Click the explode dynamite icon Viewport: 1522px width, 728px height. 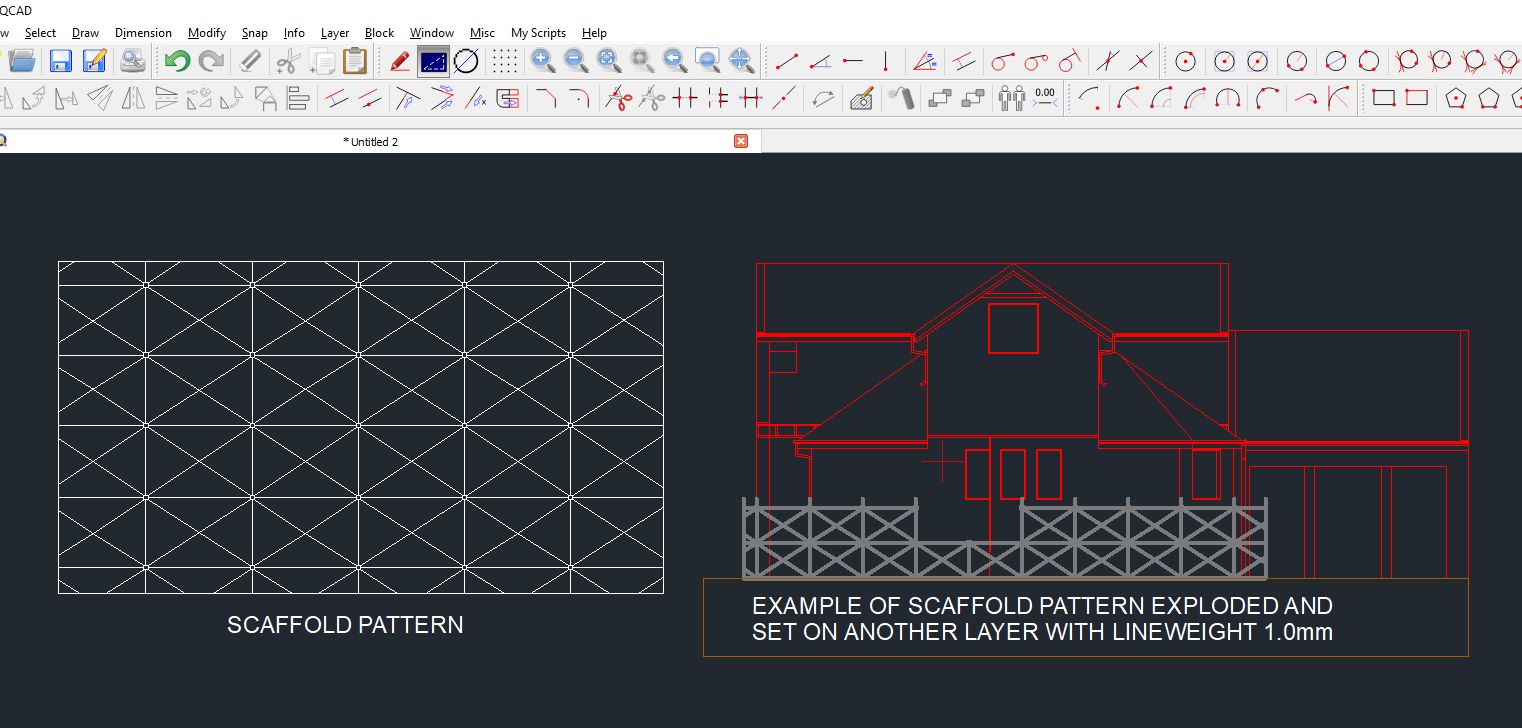pyautogui.click(x=903, y=98)
